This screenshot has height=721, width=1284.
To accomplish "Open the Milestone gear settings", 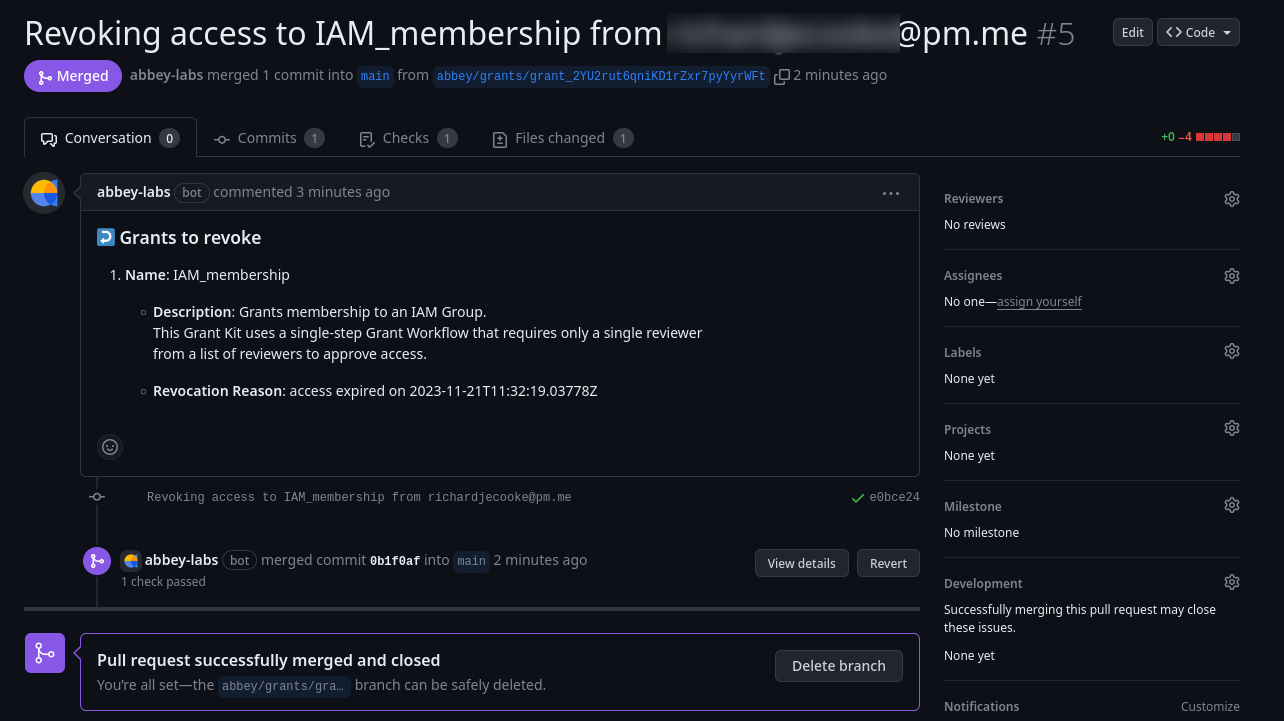I will coord(1232,506).
